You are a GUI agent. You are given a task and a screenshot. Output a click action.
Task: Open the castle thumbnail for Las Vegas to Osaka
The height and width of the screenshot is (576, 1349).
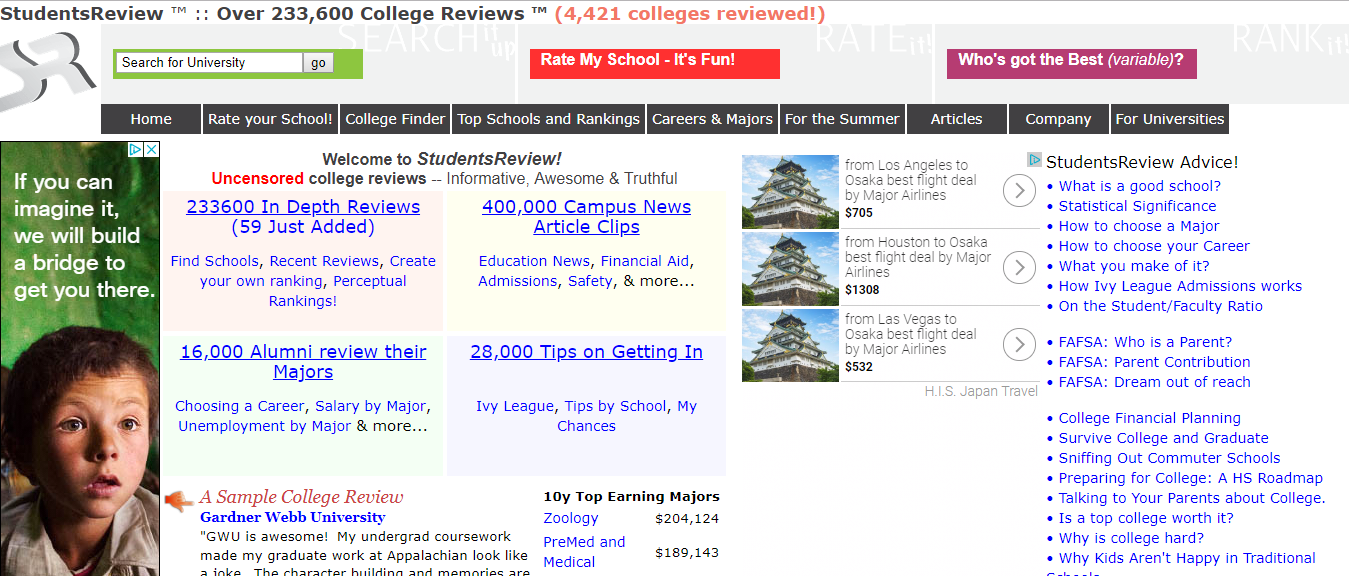pyautogui.click(x=790, y=346)
